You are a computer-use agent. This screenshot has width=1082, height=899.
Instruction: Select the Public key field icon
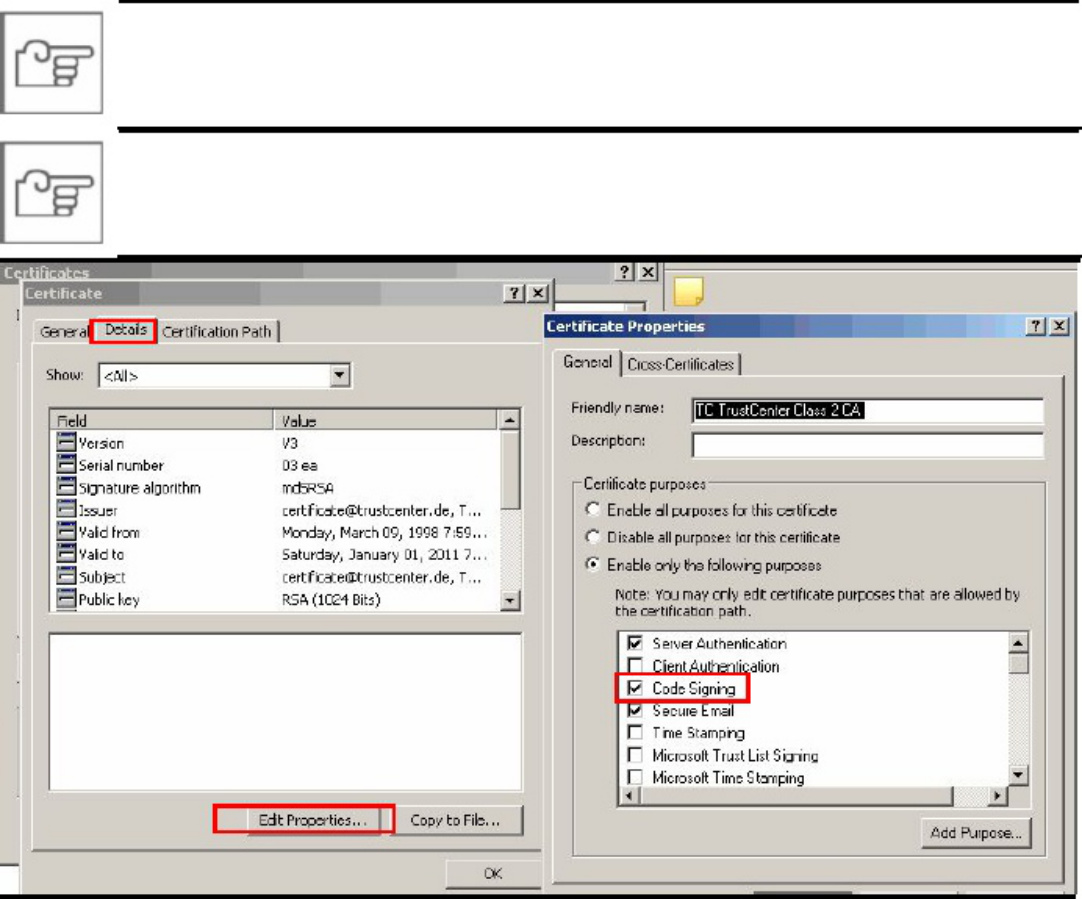tap(66, 599)
